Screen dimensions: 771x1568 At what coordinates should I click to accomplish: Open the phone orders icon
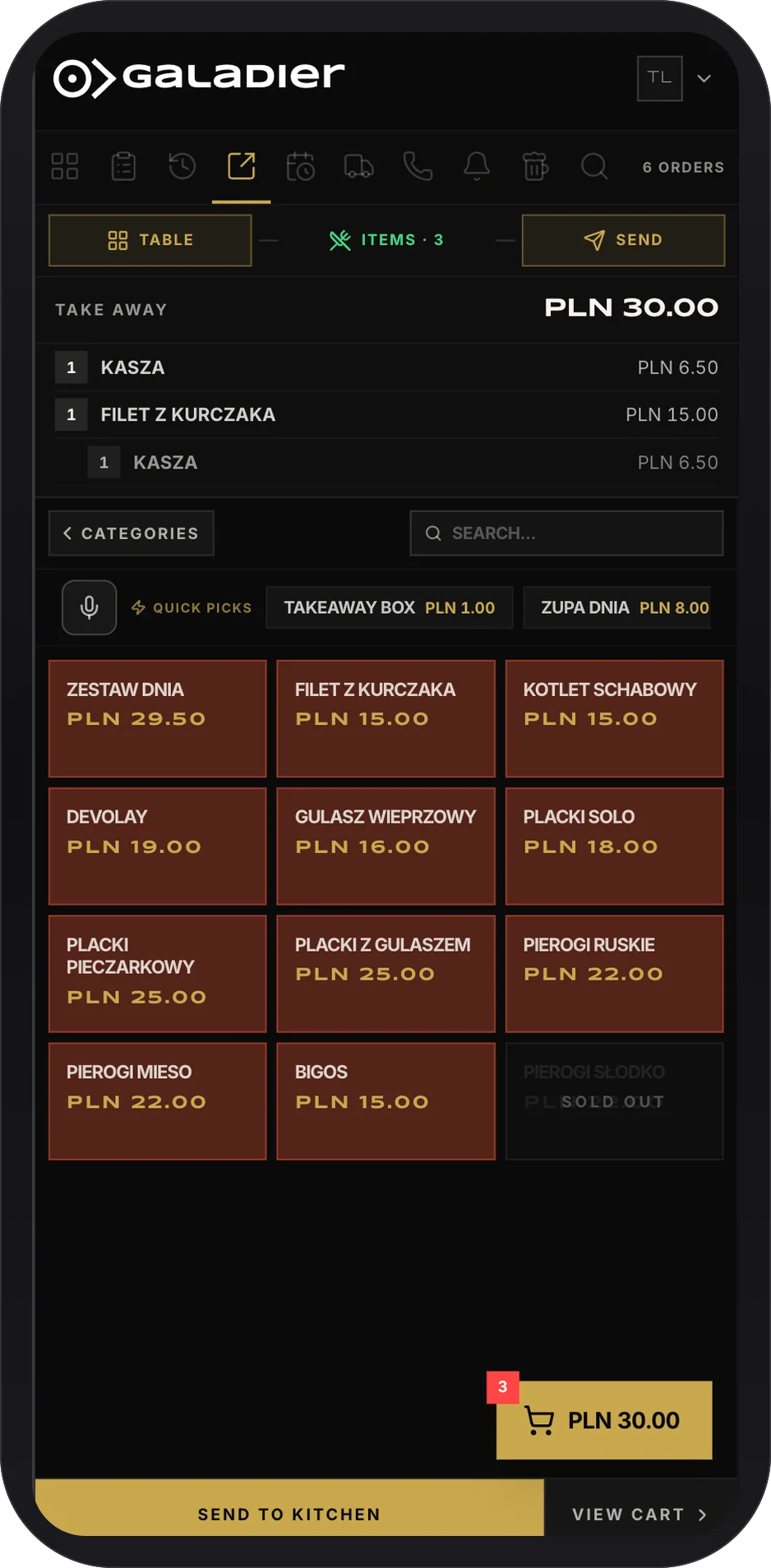tap(418, 167)
